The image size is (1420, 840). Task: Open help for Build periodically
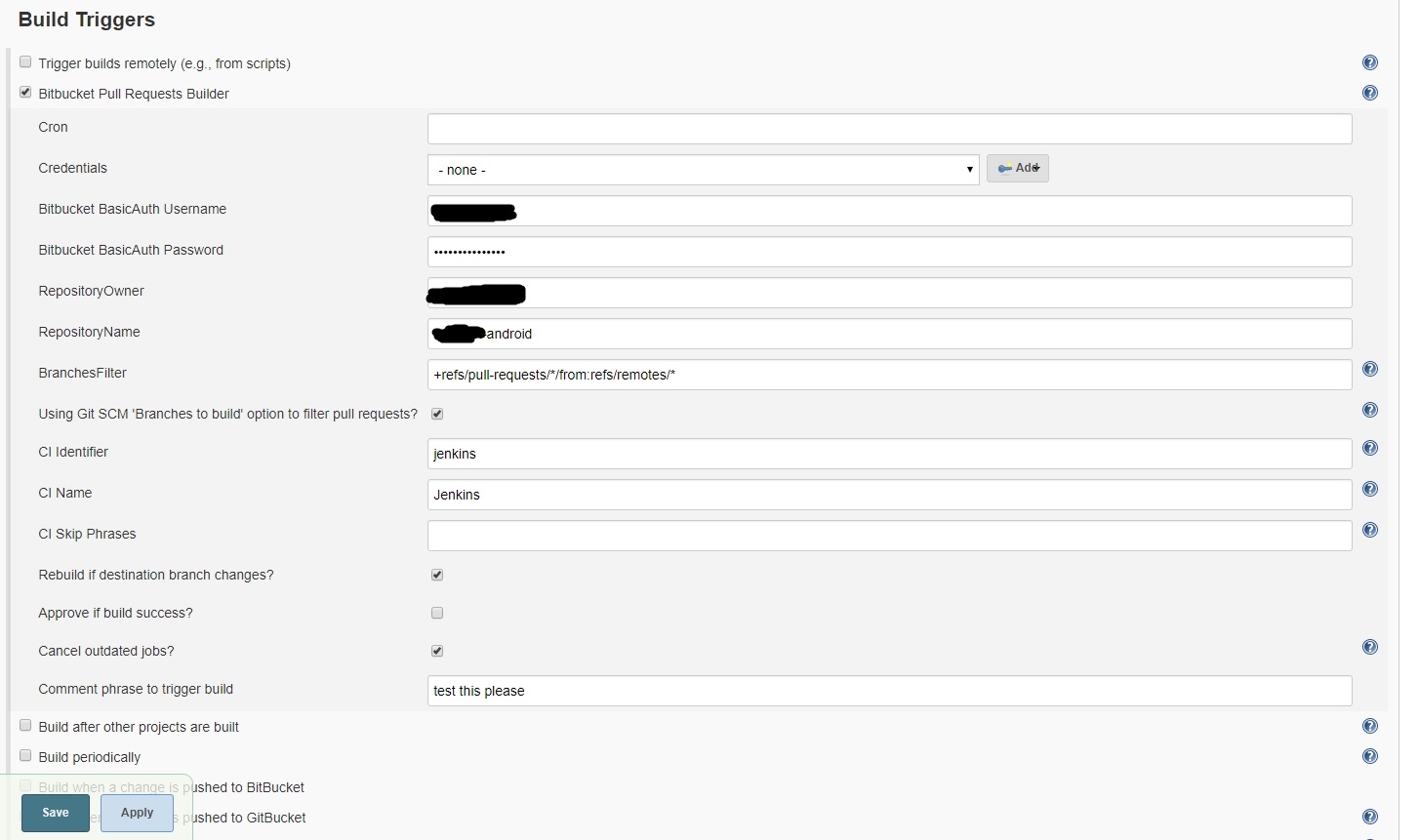point(1369,757)
